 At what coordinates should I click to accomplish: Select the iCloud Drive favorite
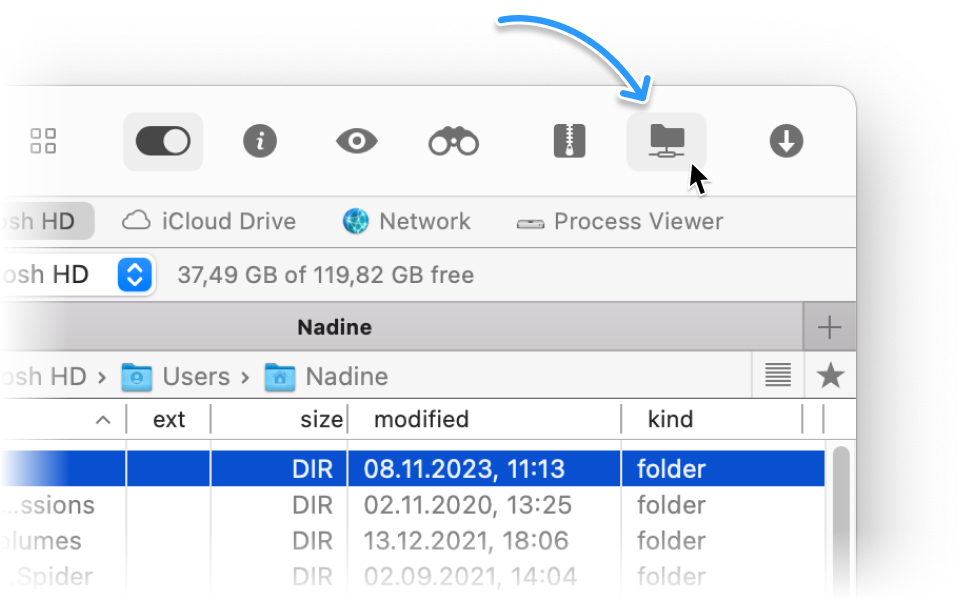[209, 221]
